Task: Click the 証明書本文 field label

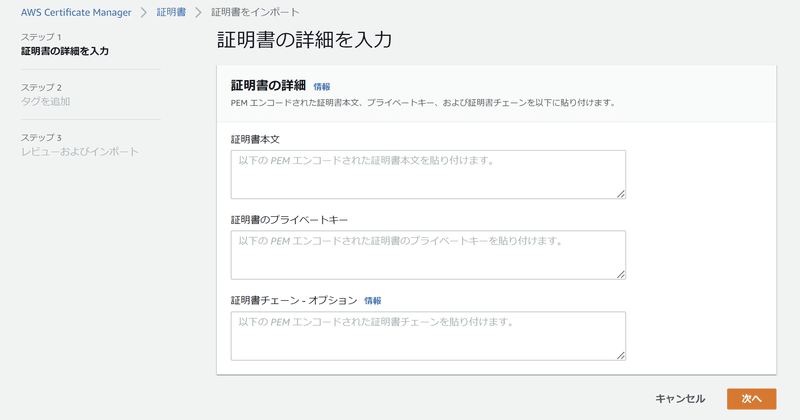Action: 255,139
